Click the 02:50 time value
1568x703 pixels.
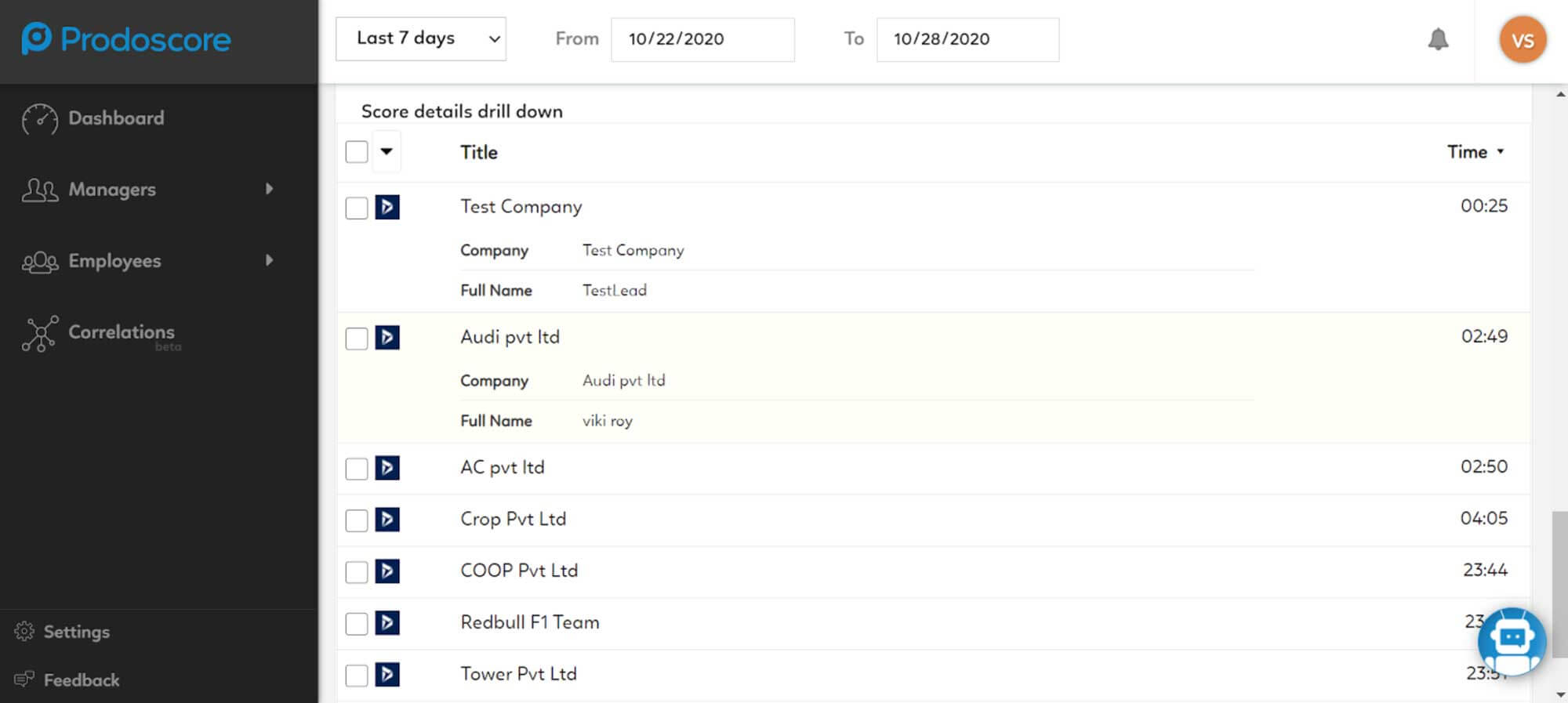tap(1484, 466)
